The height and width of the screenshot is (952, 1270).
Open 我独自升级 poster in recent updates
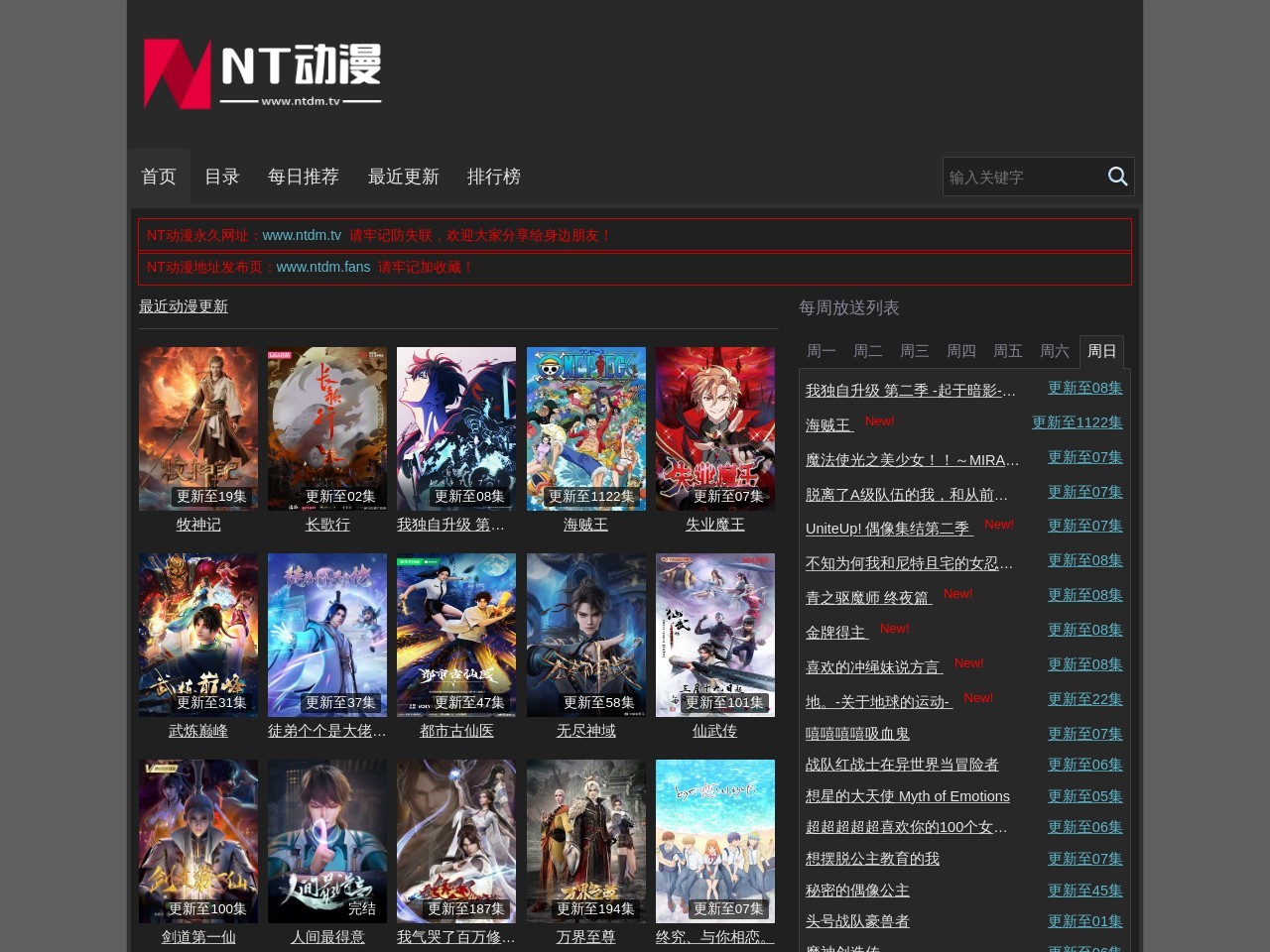[456, 428]
